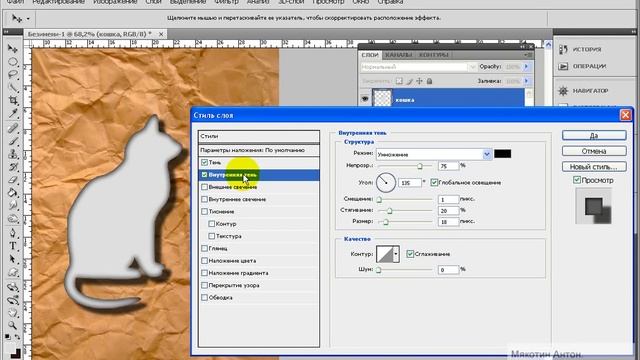Select the Paint Bucket tool

pos(13,193)
